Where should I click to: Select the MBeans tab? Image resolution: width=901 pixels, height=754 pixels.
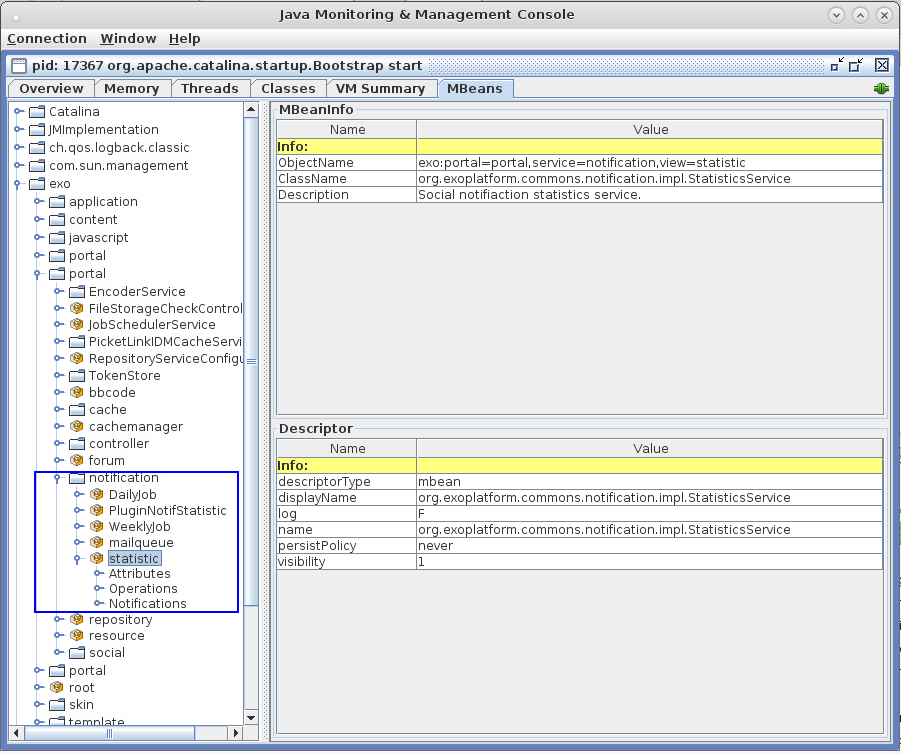(x=475, y=89)
